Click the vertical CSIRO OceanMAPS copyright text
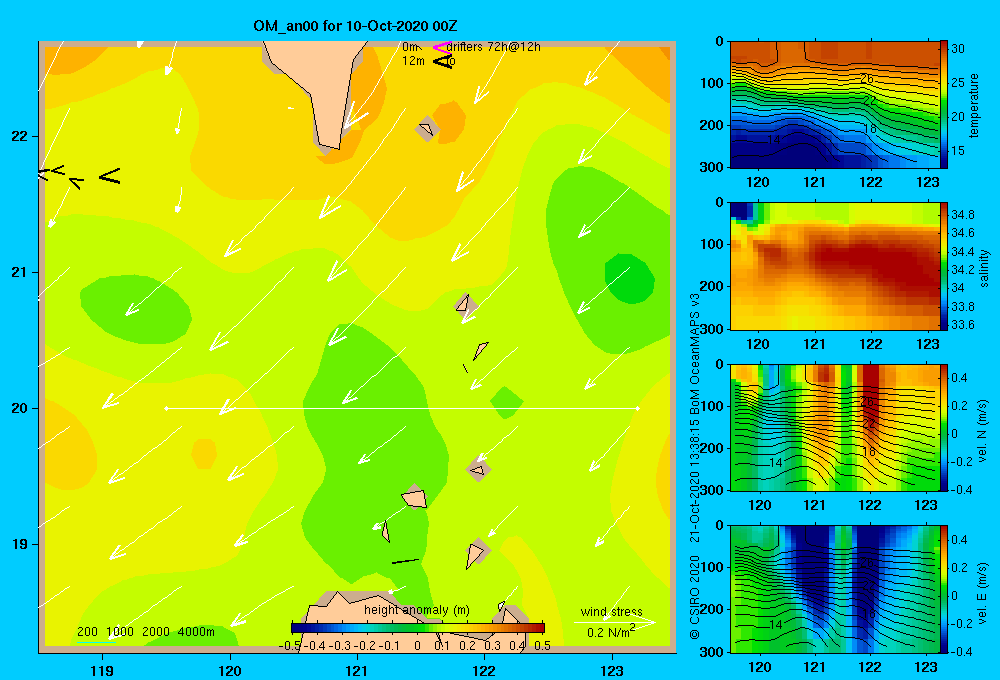This screenshot has width=1000, height=680. click(x=695, y=466)
